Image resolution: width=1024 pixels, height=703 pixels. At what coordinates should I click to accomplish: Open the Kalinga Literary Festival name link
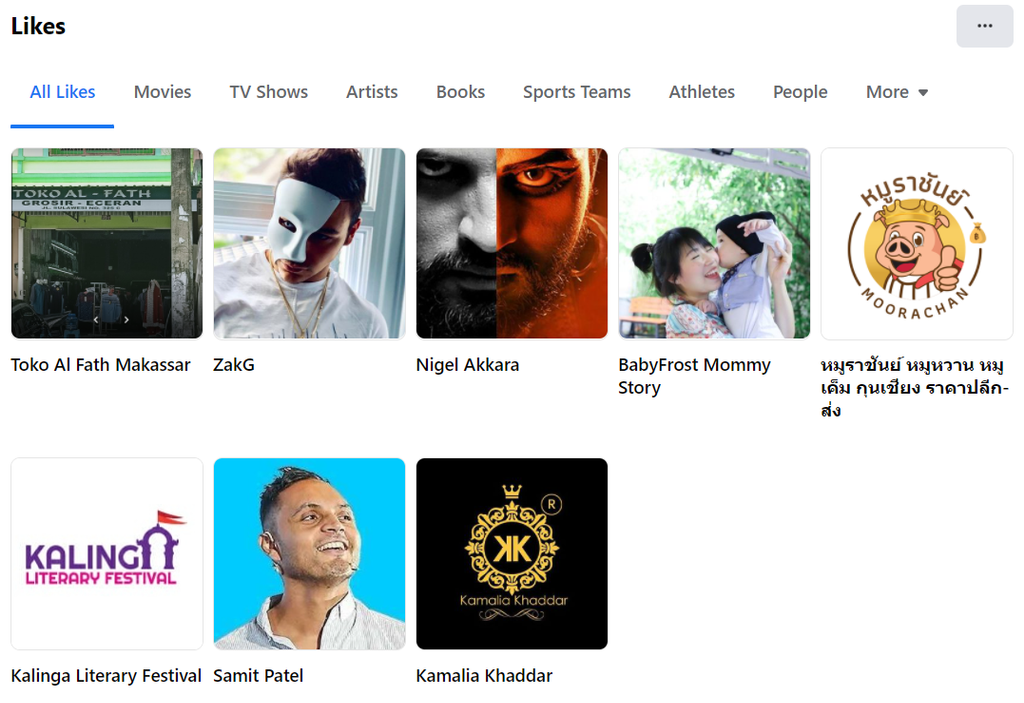(x=106, y=676)
